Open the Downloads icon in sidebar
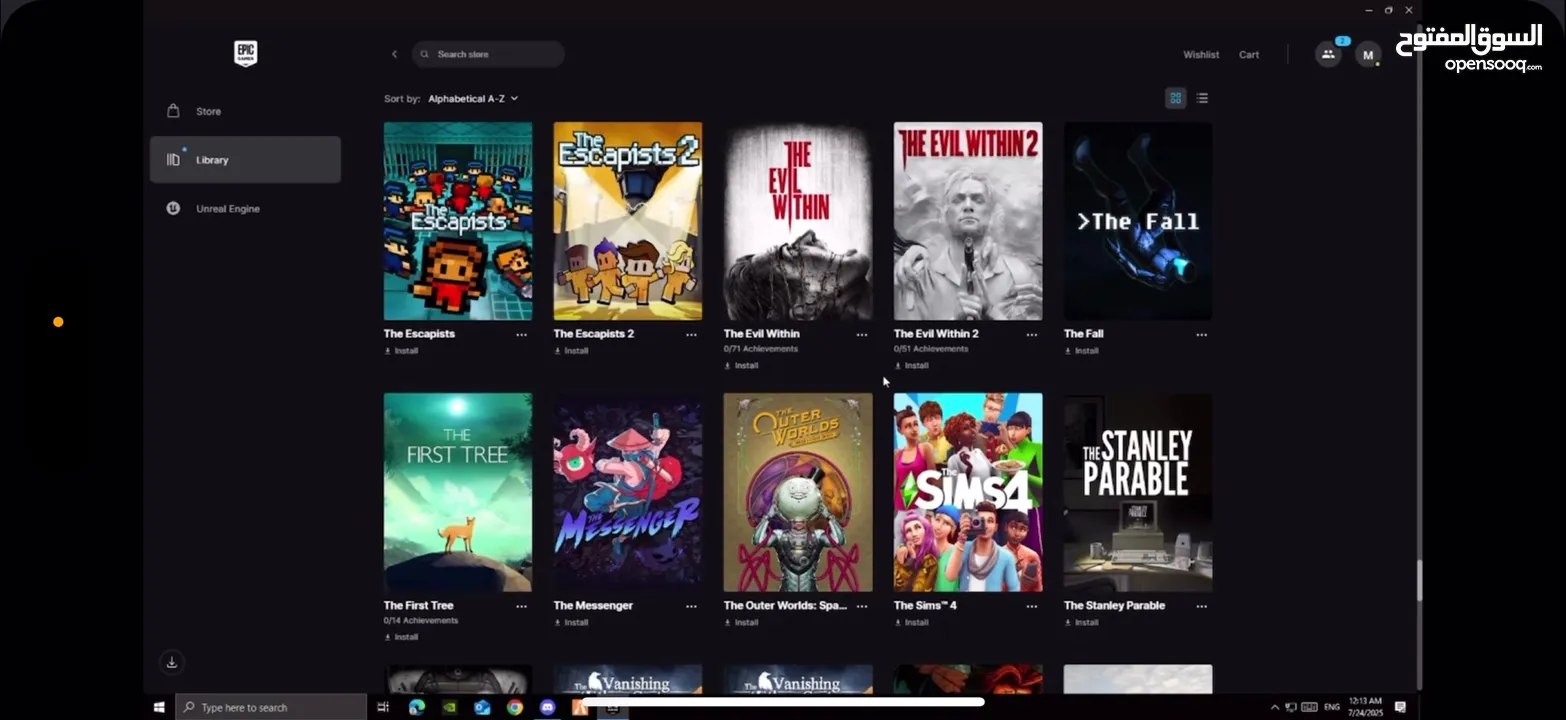 click(172, 662)
